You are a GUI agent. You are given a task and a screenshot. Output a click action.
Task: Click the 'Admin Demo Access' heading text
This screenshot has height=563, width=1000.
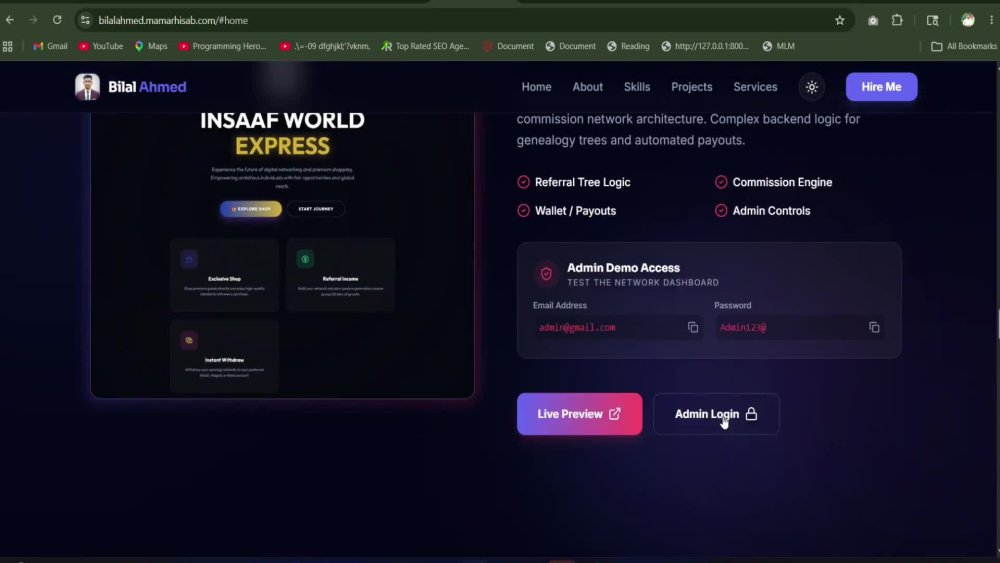tap(623, 268)
